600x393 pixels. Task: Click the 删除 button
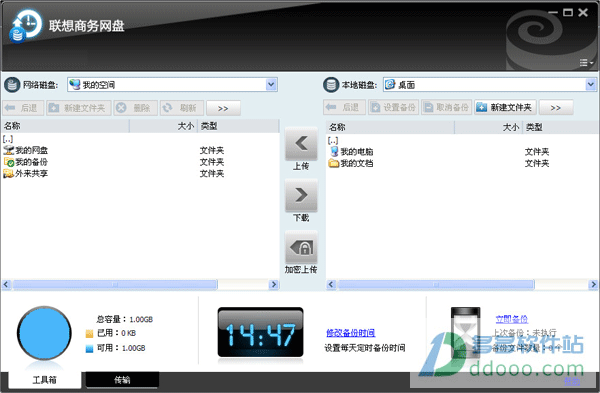[x=135, y=108]
